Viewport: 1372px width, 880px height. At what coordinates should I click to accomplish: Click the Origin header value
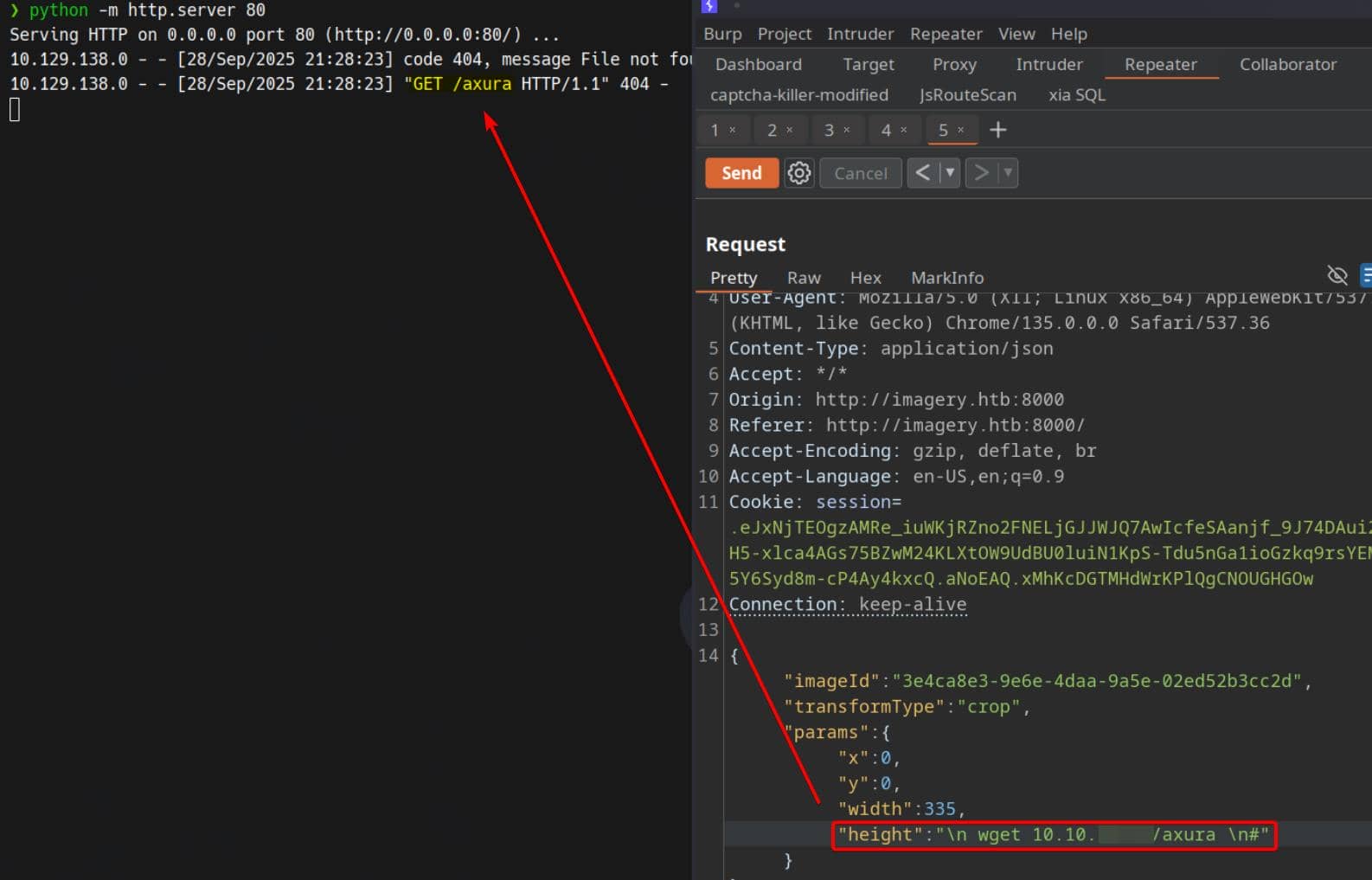coord(939,400)
